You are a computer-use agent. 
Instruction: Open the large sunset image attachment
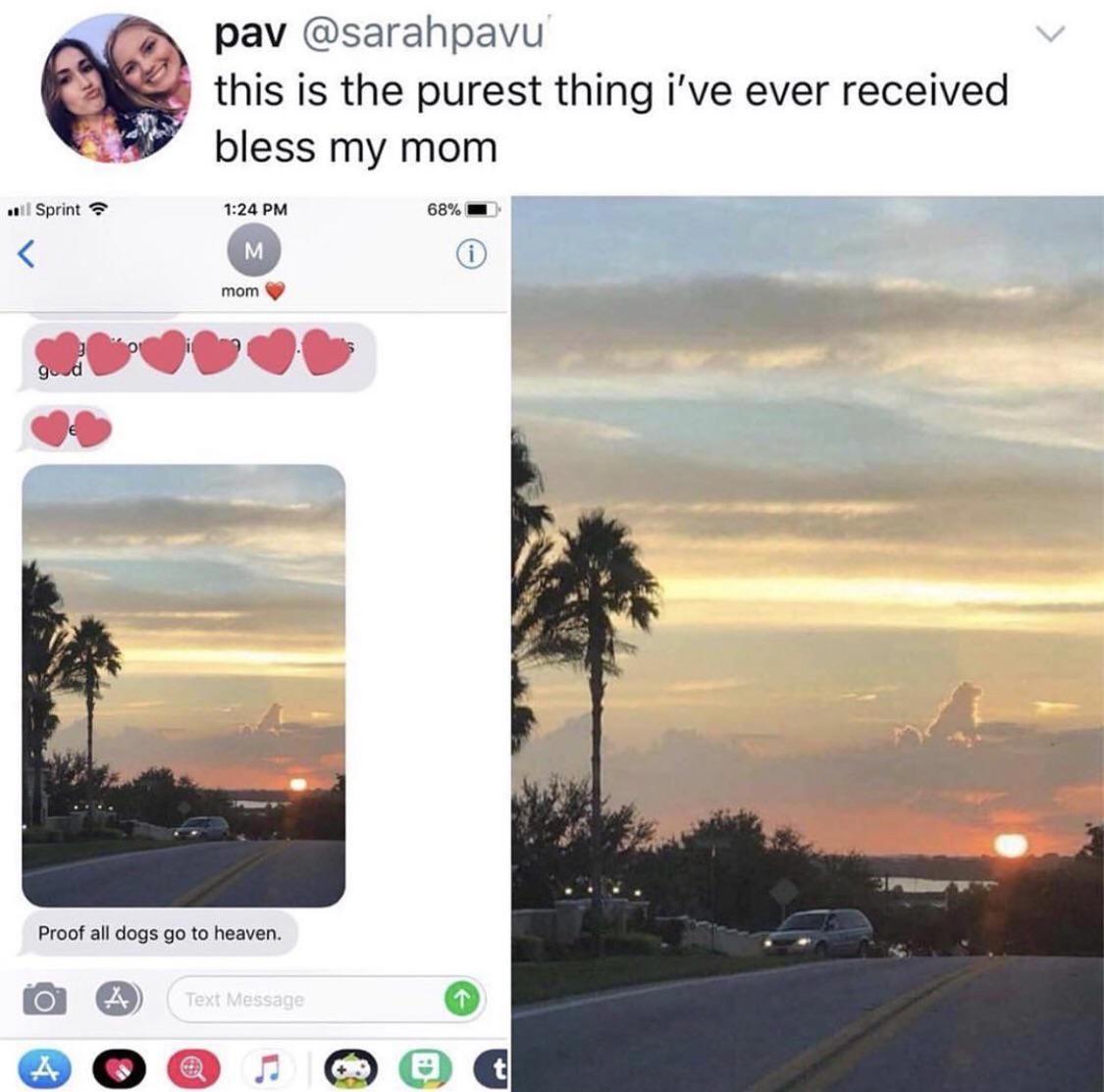coord(808,644)
